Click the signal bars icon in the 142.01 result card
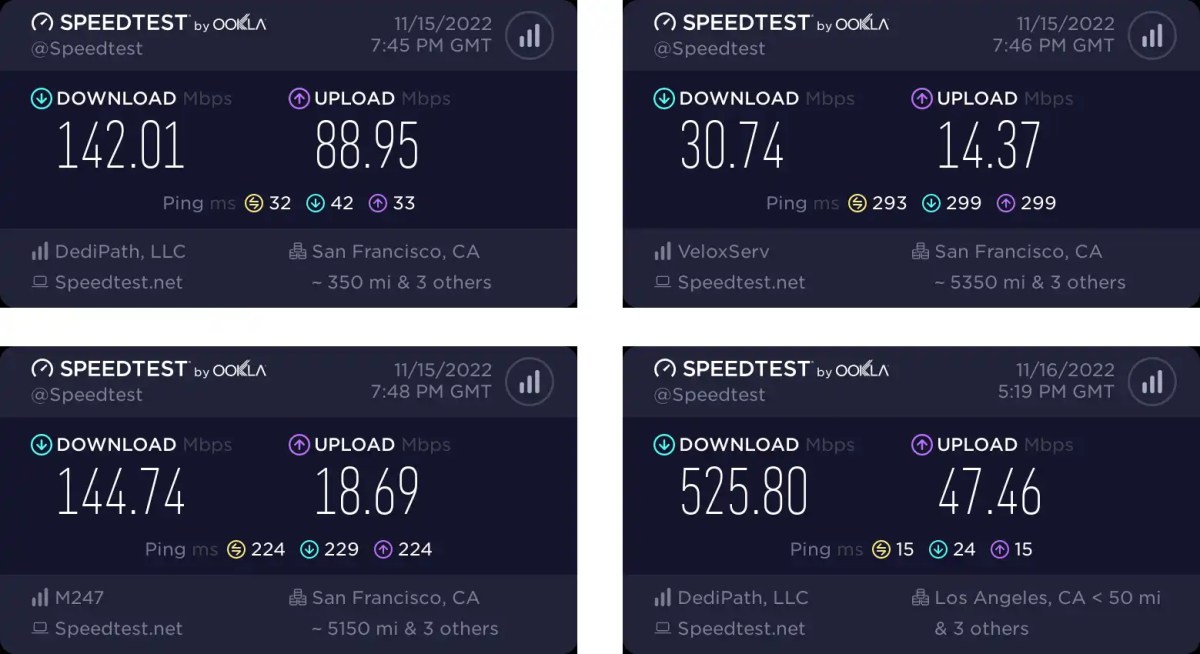Viewport: 1200px width, 654px height. (529, 36)
